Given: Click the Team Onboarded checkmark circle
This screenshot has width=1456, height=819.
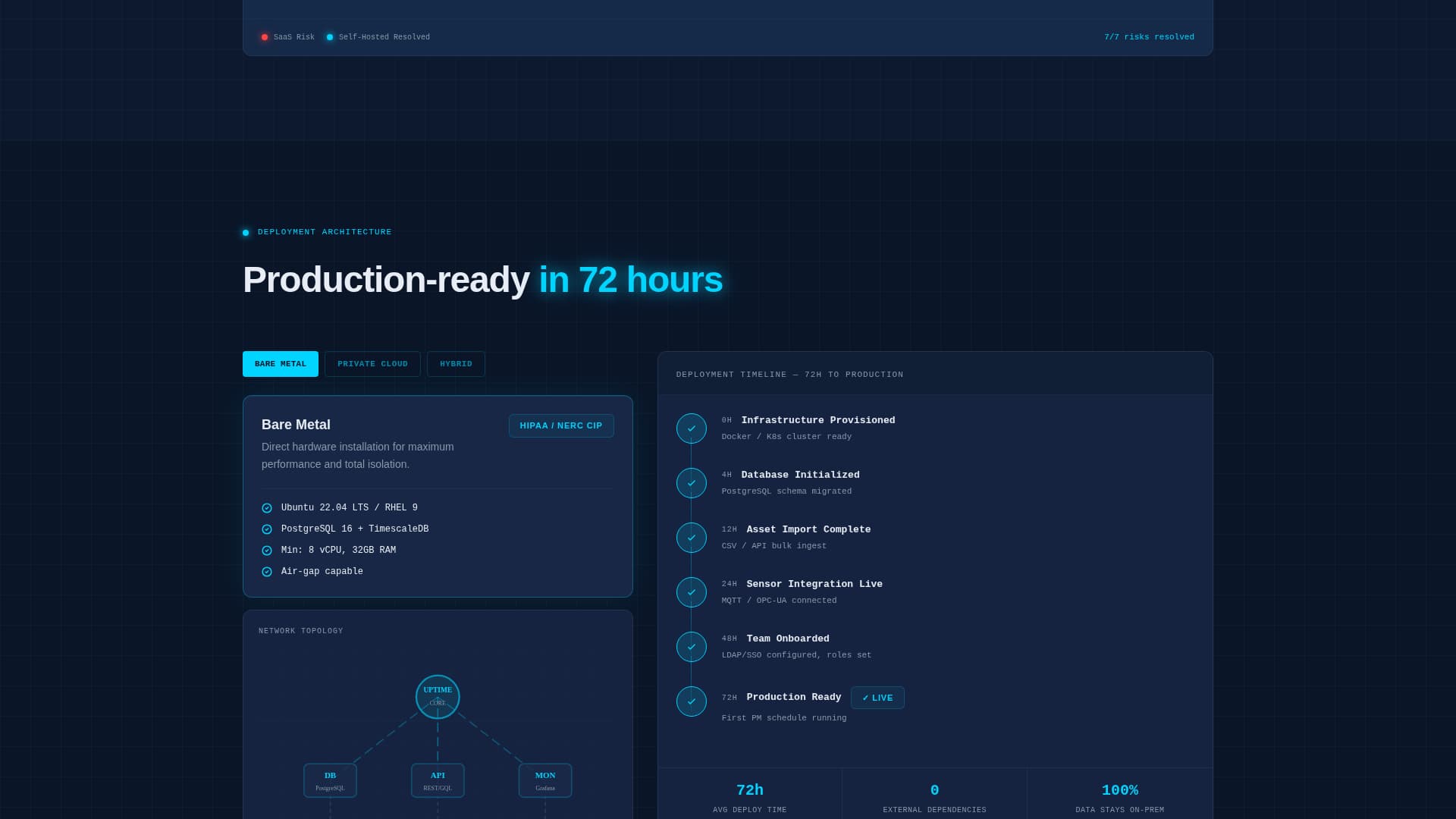Looking at the screenshot, I should (x=692, y=647).
